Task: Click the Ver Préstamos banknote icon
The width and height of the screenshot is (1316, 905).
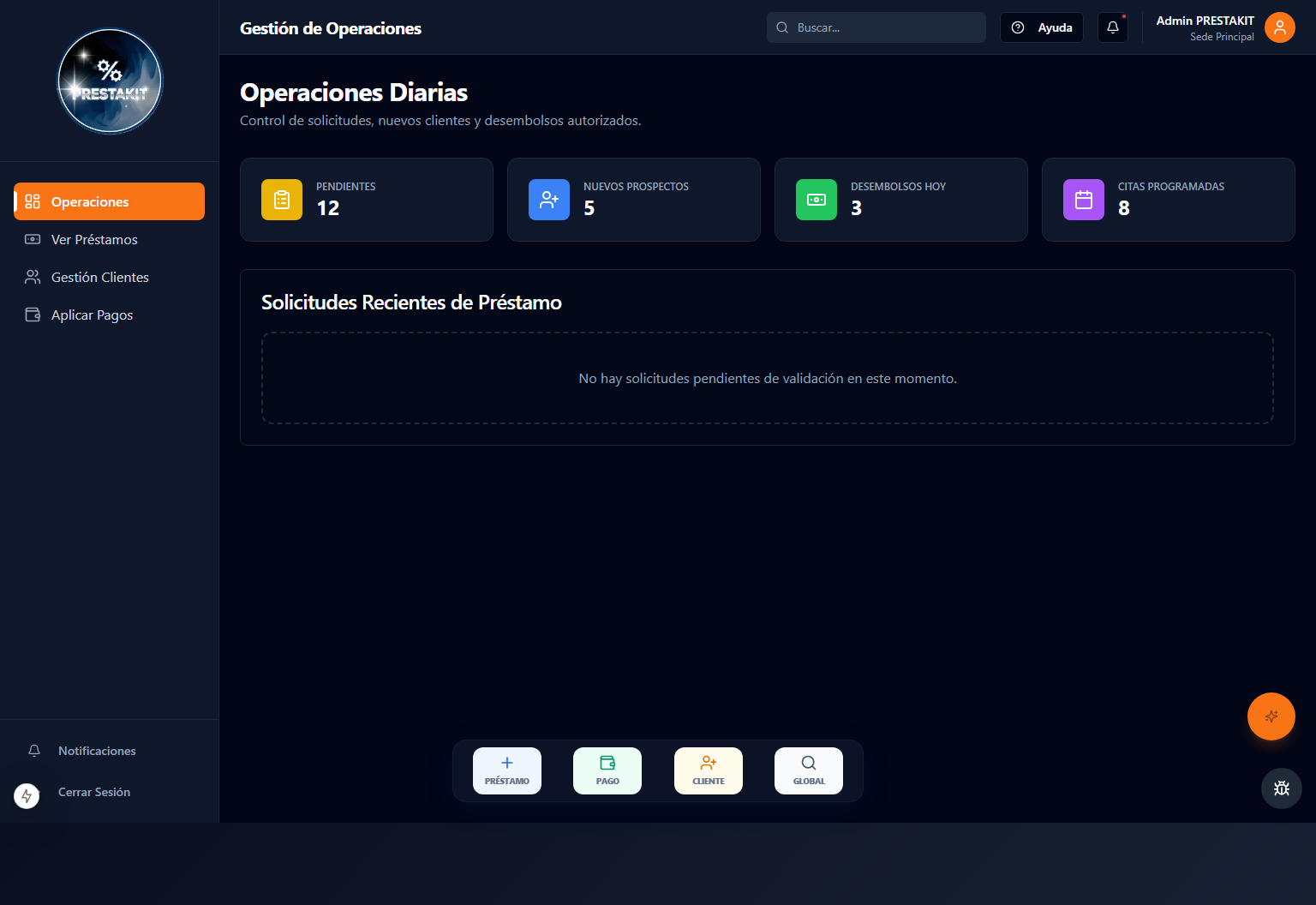Action: tap(33, 239)
